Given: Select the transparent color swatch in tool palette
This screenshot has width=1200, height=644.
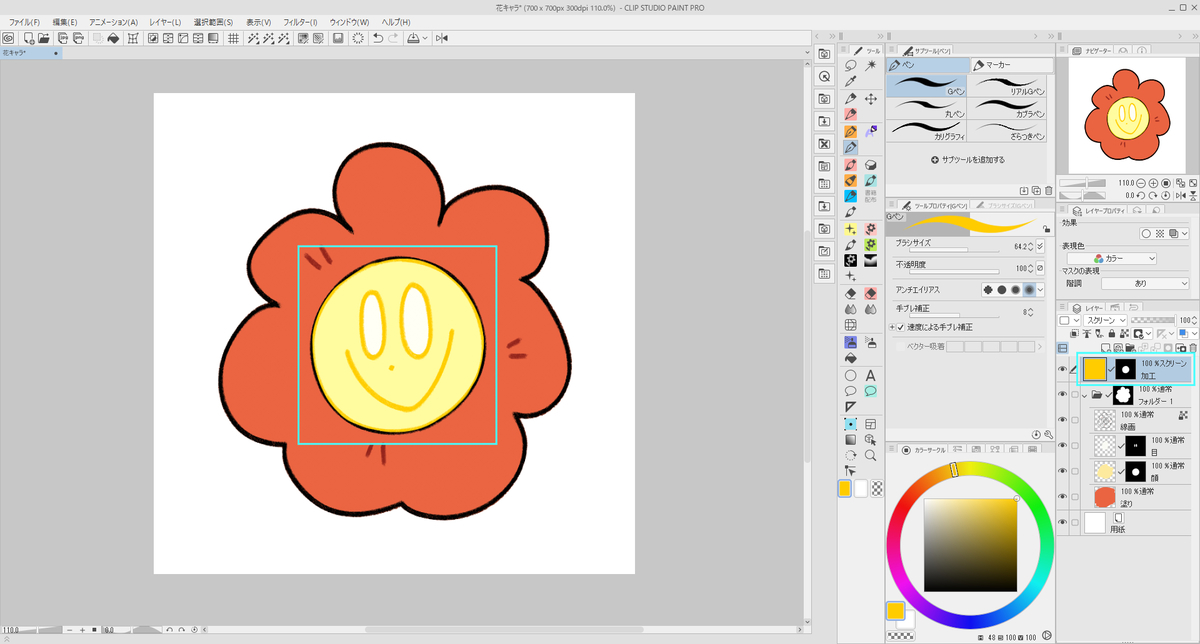Looking at the screenshot, I should click(x=877, y=489).
